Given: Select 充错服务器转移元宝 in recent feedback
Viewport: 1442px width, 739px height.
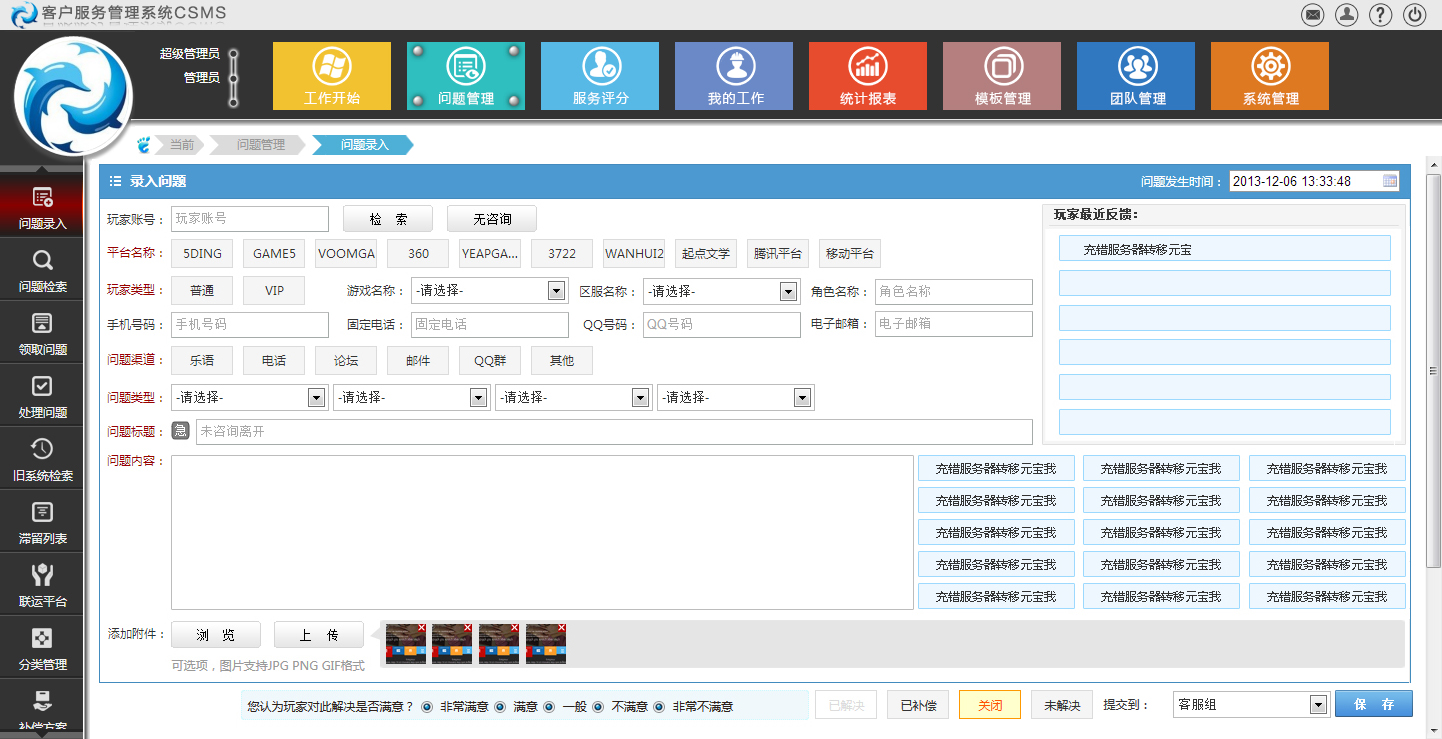Looking at the screenshot, I should [1224, 249].
